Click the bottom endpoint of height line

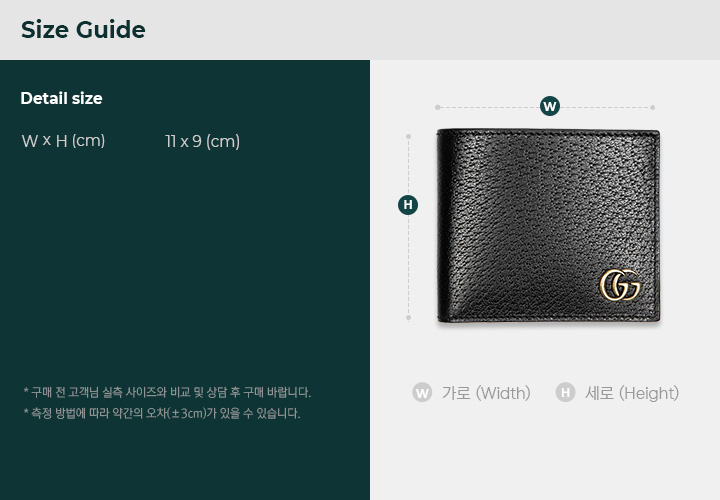408,317
